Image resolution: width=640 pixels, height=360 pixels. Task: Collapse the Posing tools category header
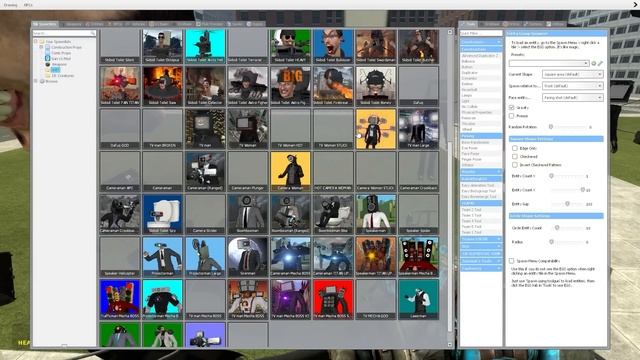(481, 136)
